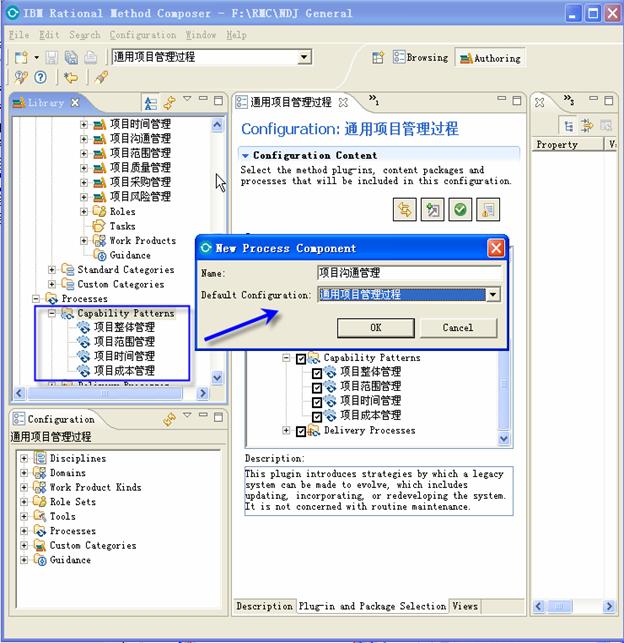The image size is (624, 643).
Task: Uncheck the 项目范围管理 checkbox in editor
Action: tap(317, 388)
